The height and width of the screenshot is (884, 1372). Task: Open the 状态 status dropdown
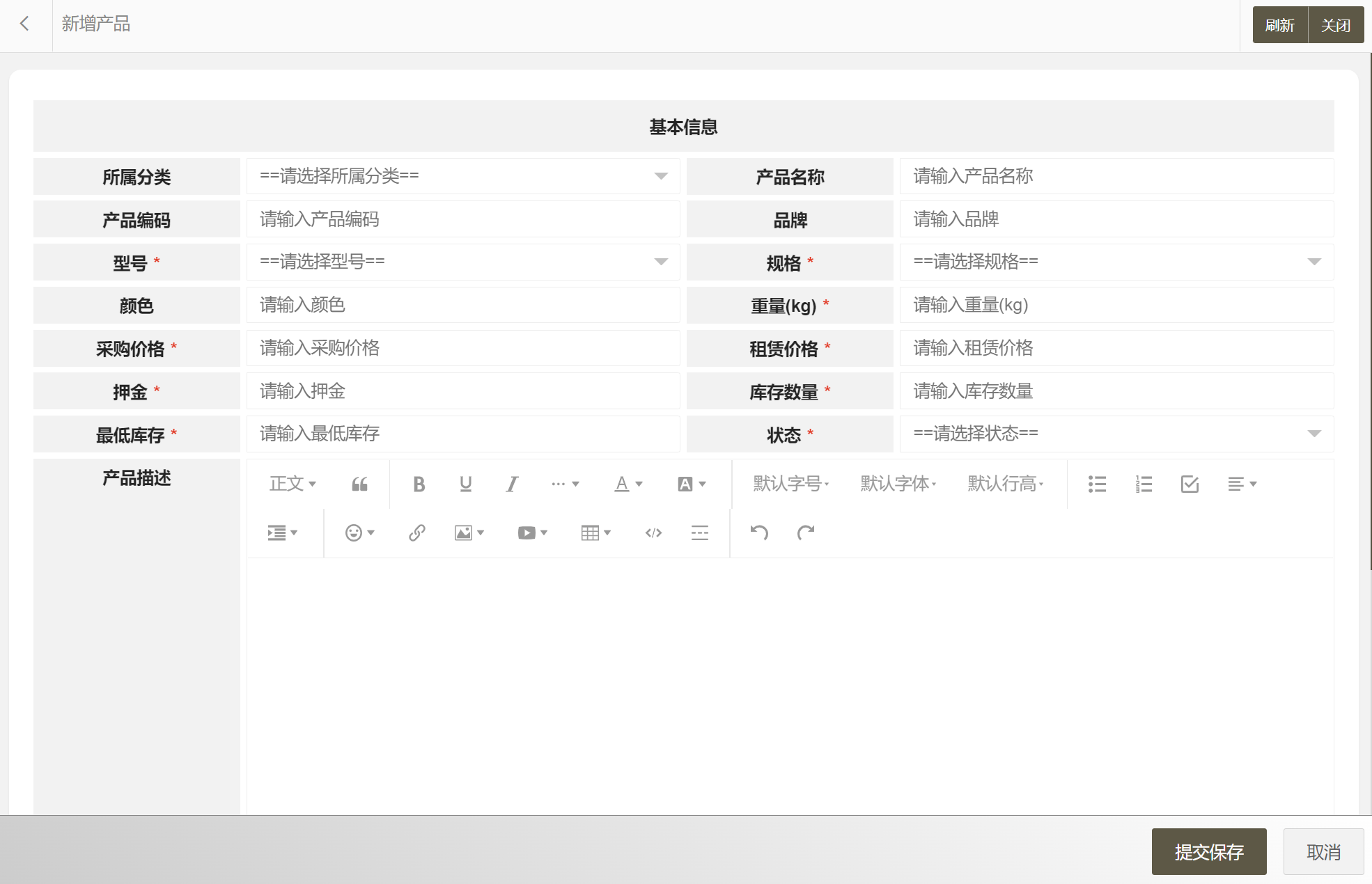[x=1116, y=434]
